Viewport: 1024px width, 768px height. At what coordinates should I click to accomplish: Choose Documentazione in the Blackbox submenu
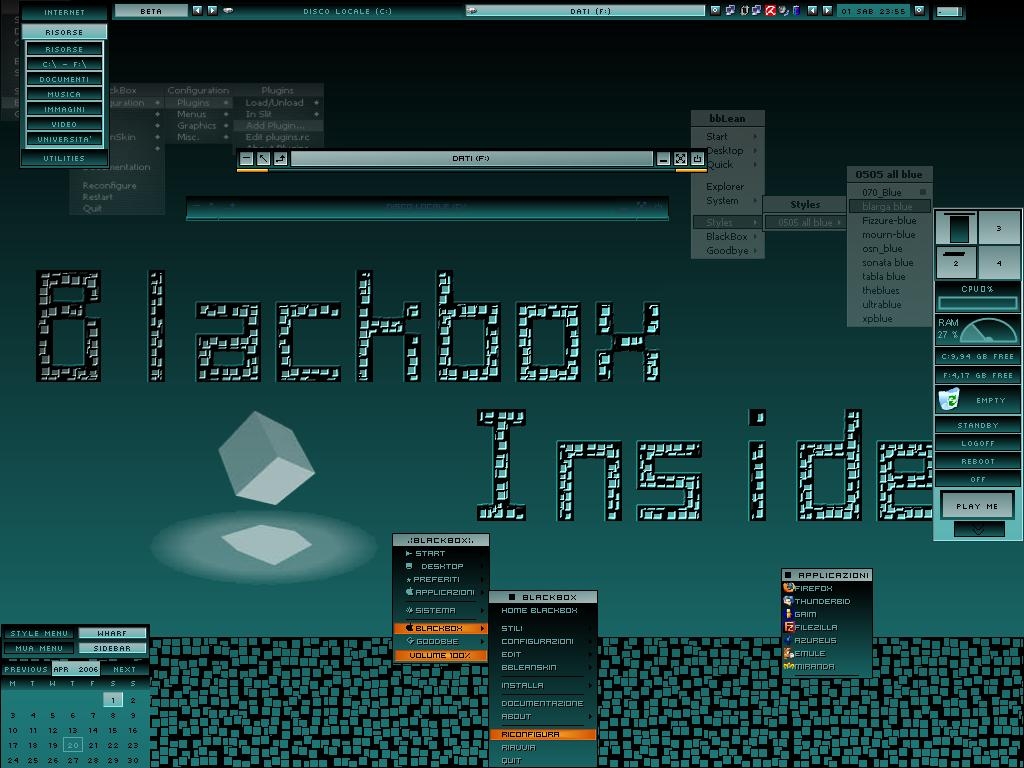click(543, 703)
